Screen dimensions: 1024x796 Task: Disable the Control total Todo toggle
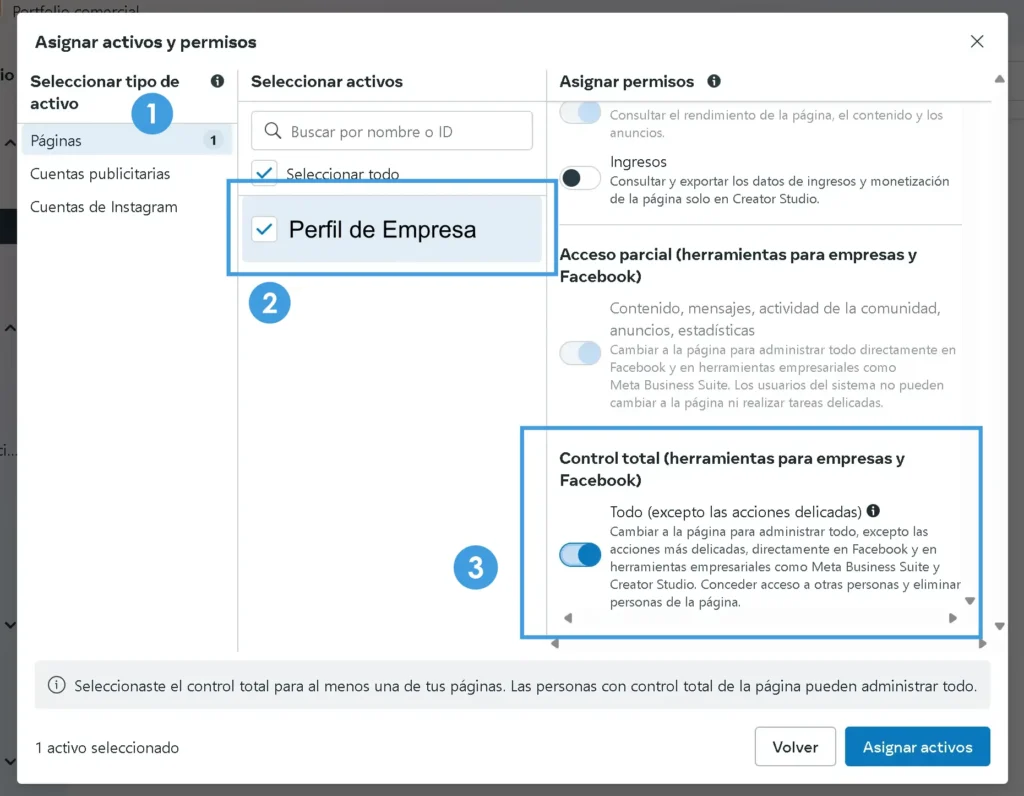click(580, 555)
